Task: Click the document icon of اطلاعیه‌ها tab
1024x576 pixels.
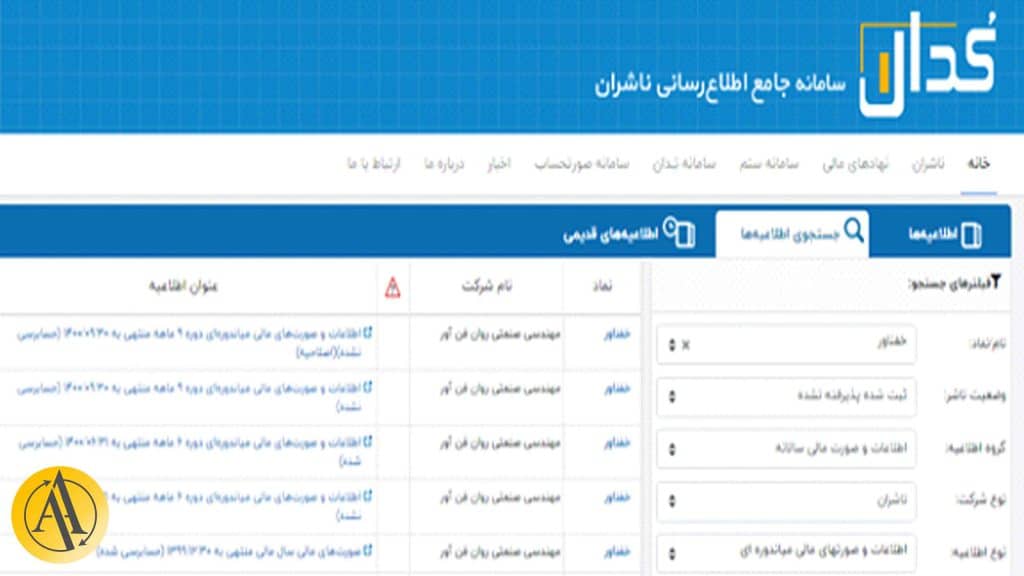Action: coord(972,234)
